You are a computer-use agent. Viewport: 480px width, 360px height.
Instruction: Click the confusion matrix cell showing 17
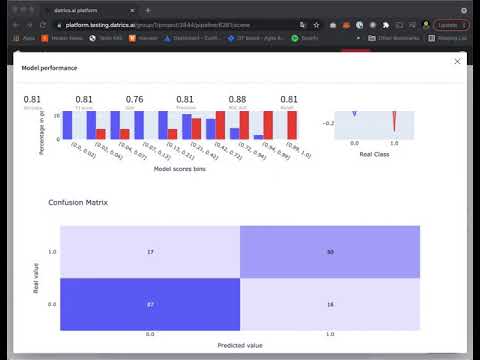150,252
